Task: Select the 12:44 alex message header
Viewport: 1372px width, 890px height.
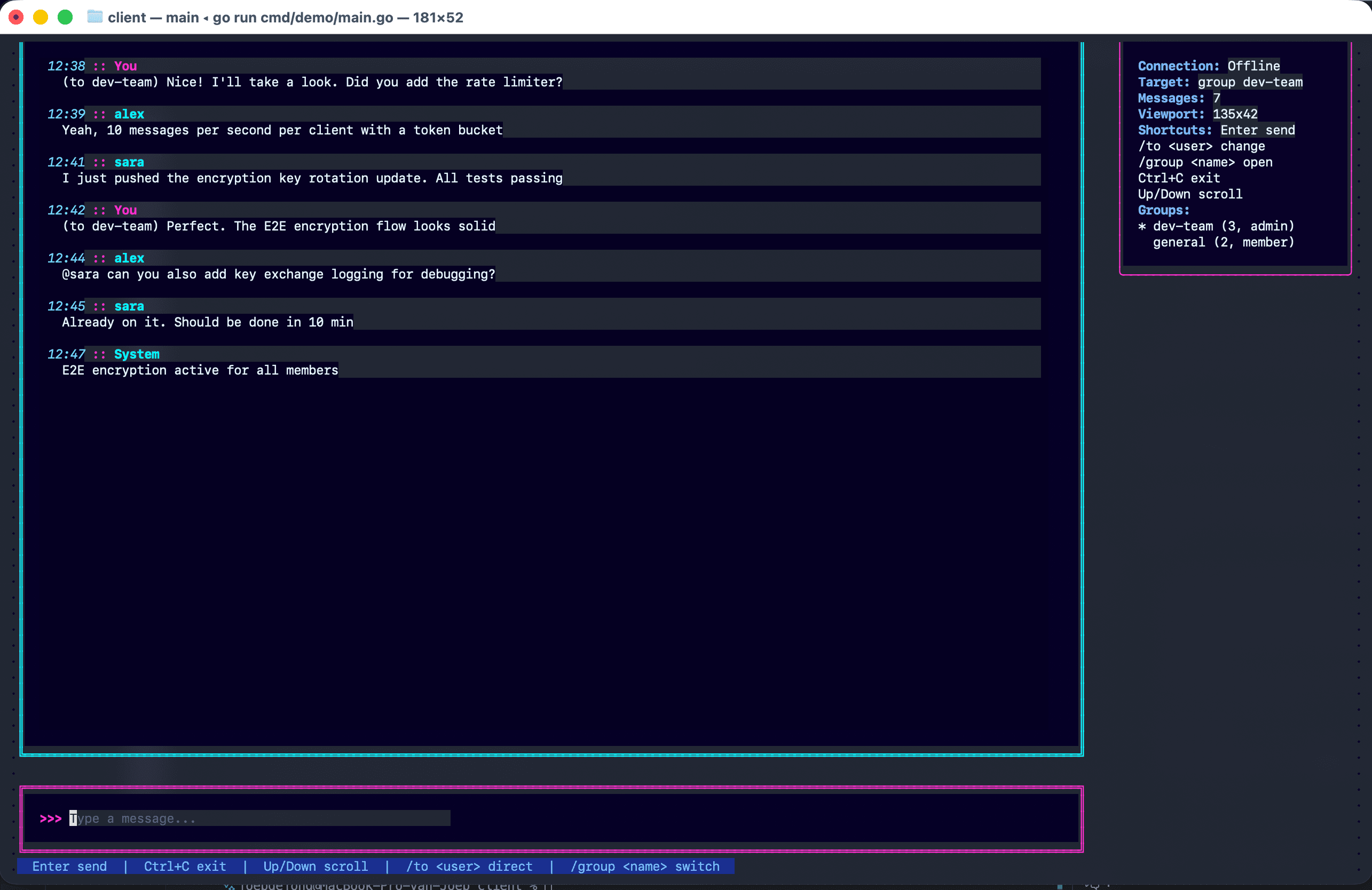Action: tap(96, 258)
